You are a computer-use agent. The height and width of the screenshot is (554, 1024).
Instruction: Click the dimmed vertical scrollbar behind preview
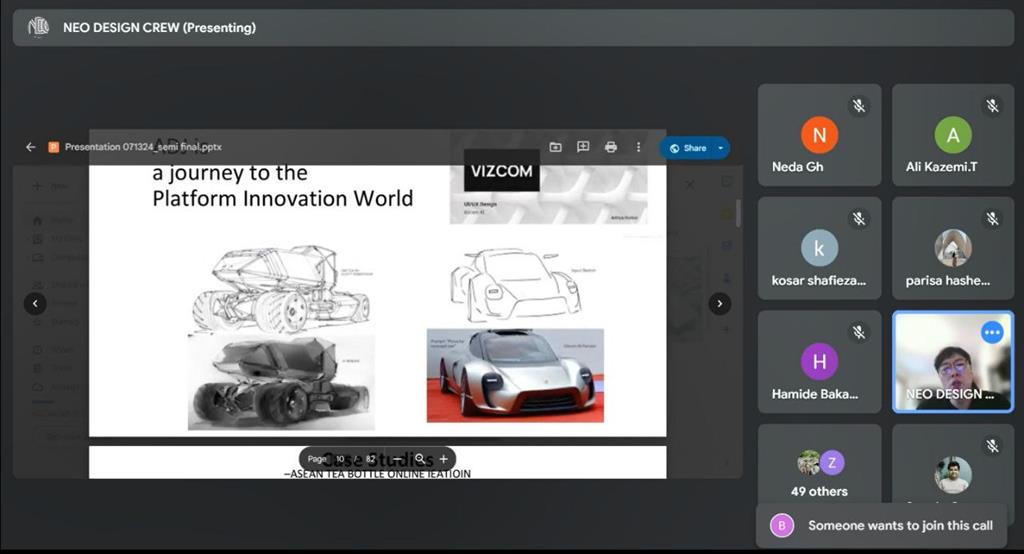point(738,214)
